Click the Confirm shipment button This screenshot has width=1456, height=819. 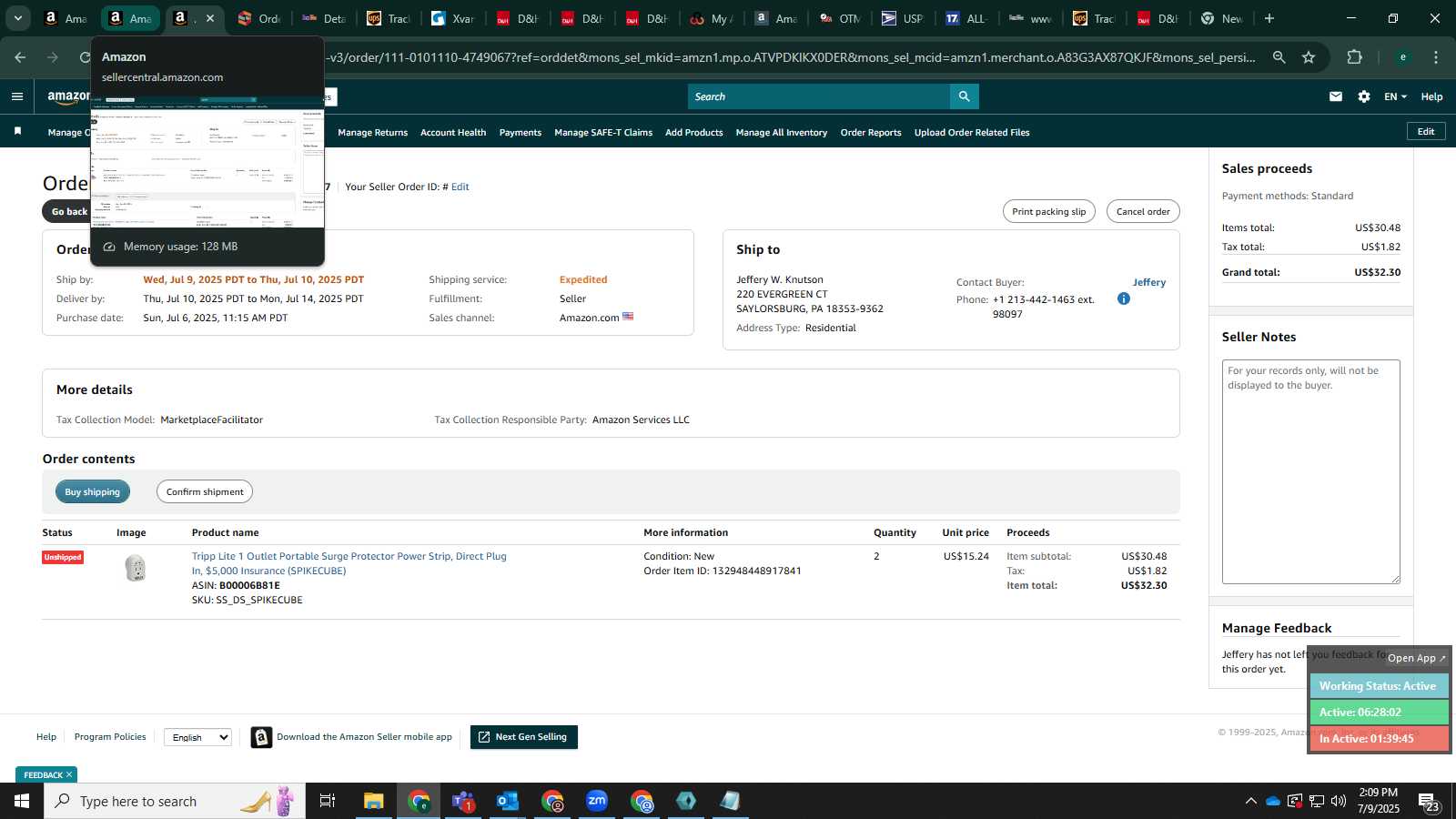coord(205,491)
